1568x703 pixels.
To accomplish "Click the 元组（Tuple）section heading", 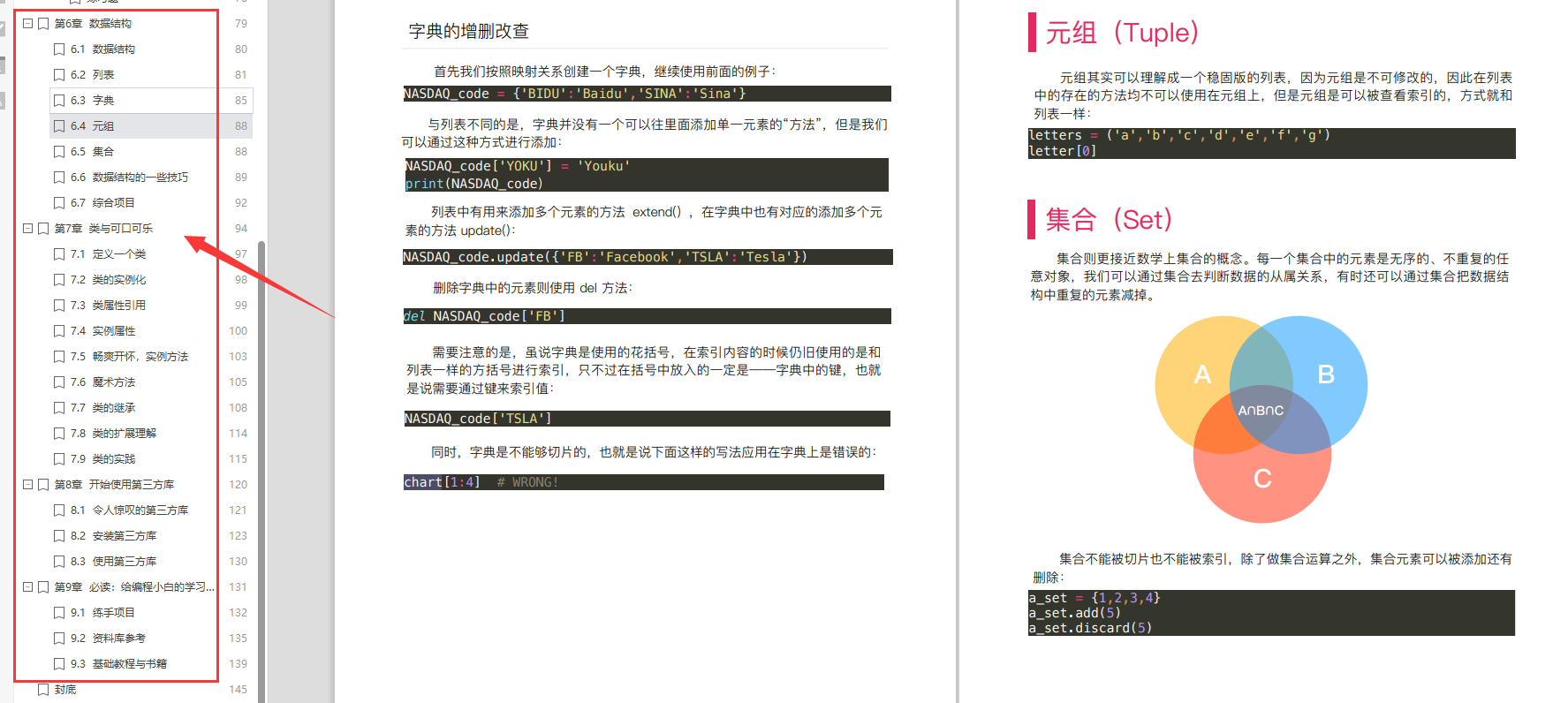I will point(1122,33).
